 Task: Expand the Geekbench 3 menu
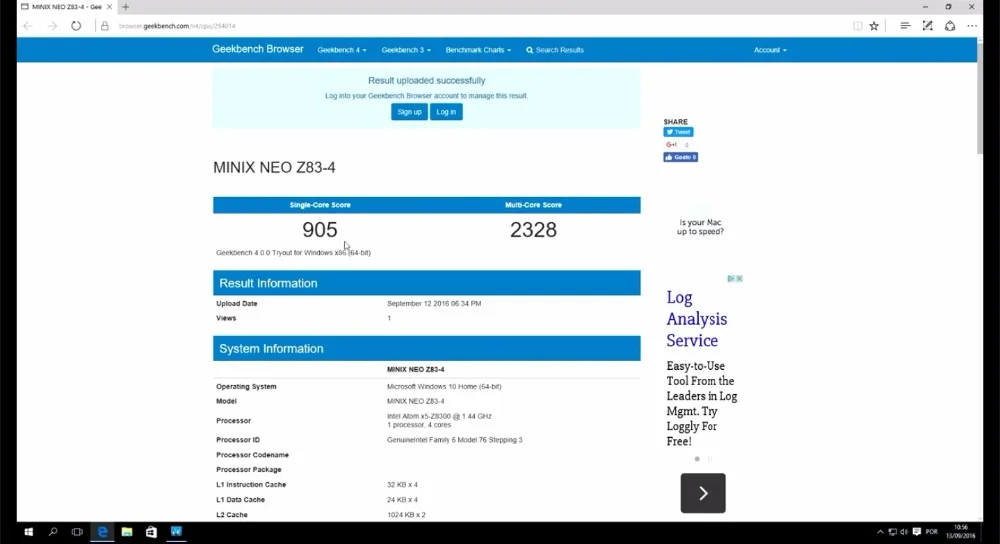pyautogui.click(x=406, y=50)
